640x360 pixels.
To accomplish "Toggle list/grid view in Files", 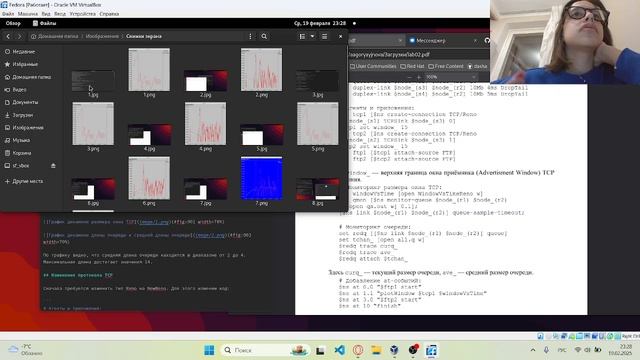I will click(x=302, y=36).
